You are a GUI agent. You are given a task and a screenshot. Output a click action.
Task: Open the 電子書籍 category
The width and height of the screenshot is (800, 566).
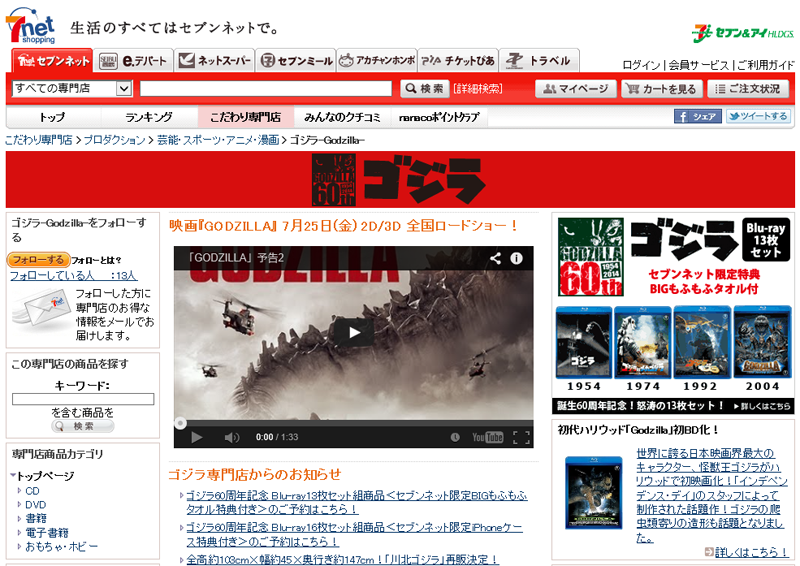[47, 533]
